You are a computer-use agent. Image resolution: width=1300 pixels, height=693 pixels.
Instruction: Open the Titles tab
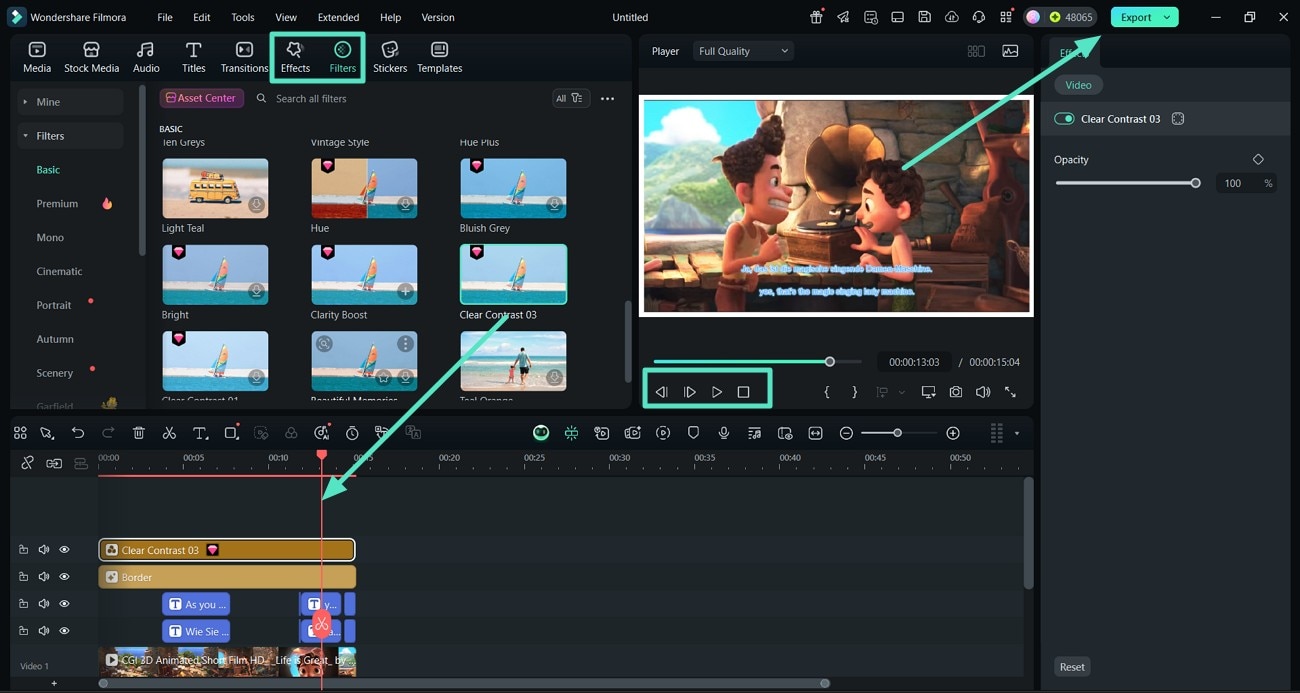pos(194,57)
